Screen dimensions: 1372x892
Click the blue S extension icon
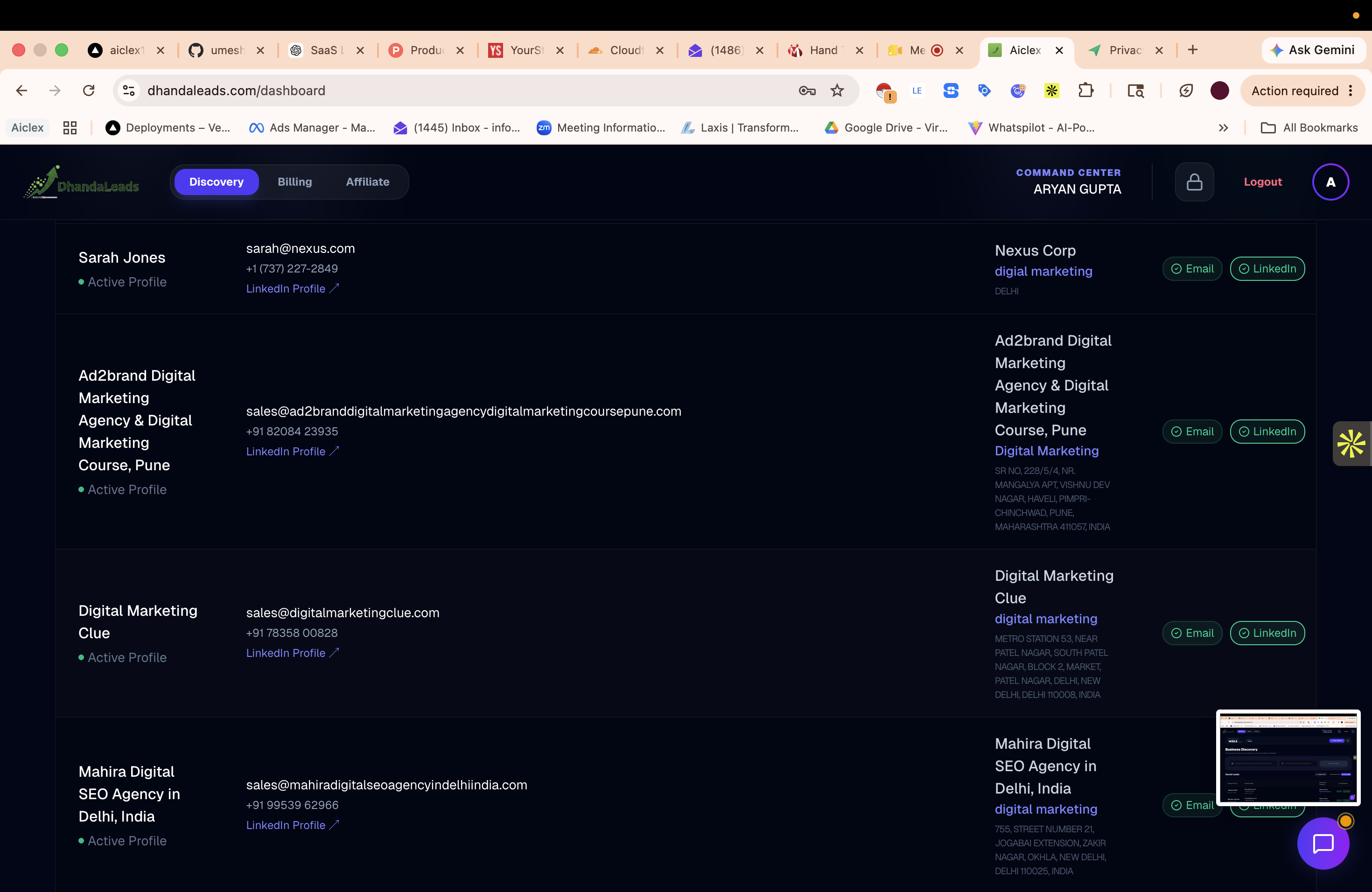click(951, 91)
